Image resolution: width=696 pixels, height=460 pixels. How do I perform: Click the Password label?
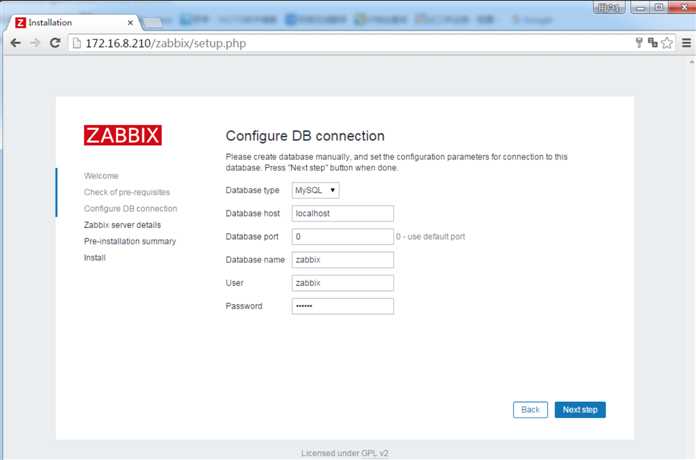(244, 306)
